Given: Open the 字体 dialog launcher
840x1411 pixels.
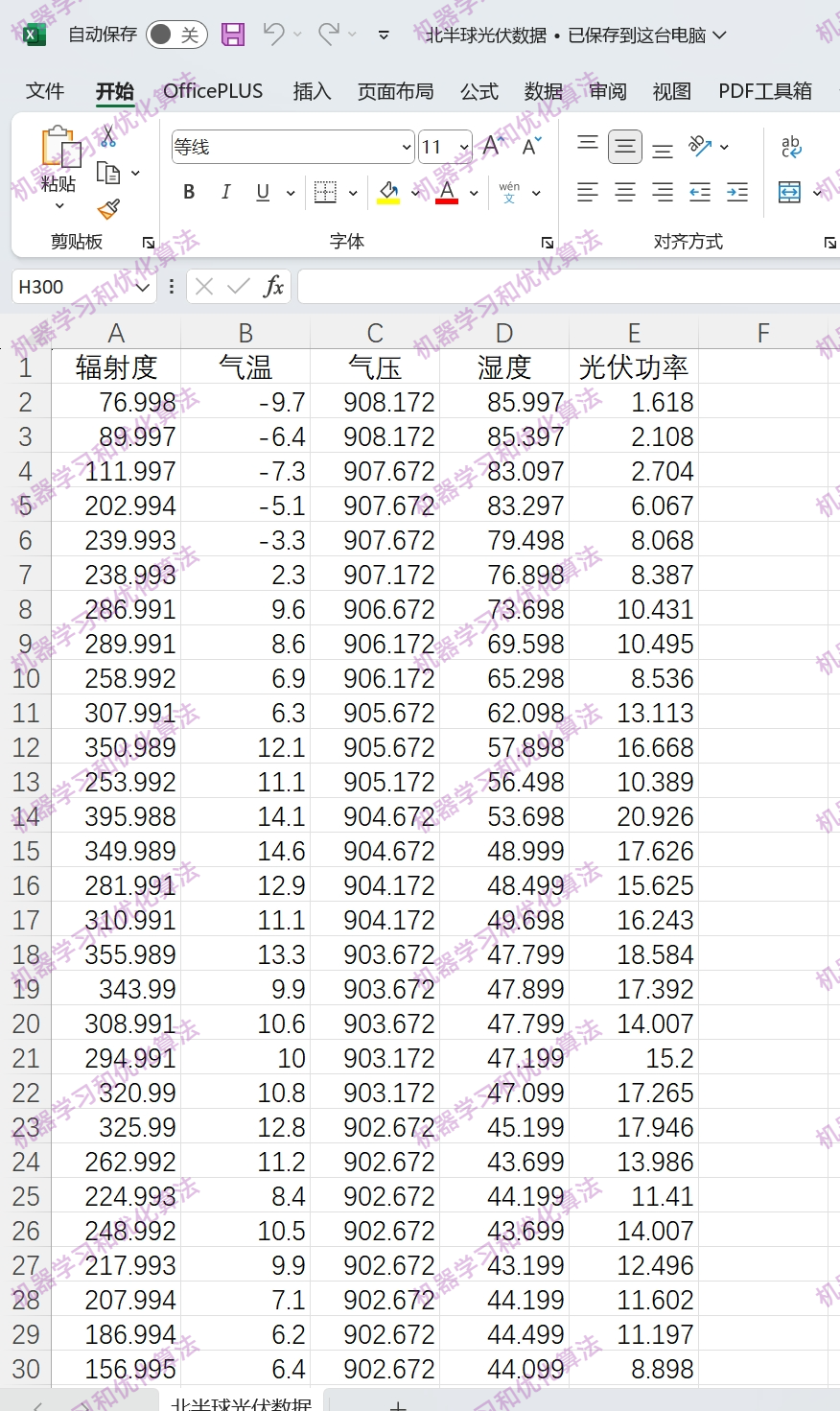Looking at the screenshot, I should (546, 243).
